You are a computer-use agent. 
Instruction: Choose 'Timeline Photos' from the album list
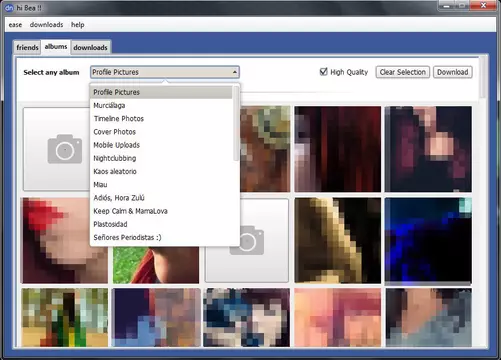coord(161,119)
